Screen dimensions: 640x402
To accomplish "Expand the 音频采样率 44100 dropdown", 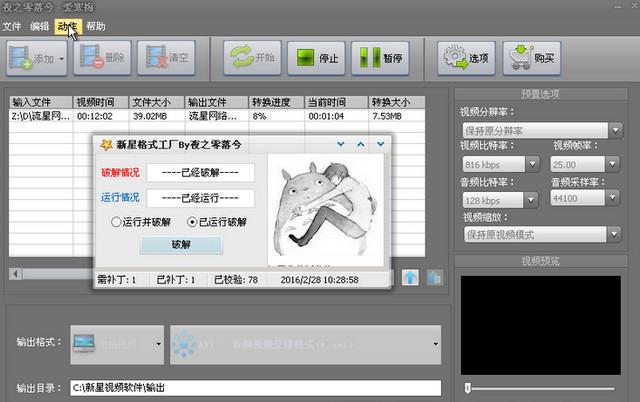I will (x=612, y=198).
